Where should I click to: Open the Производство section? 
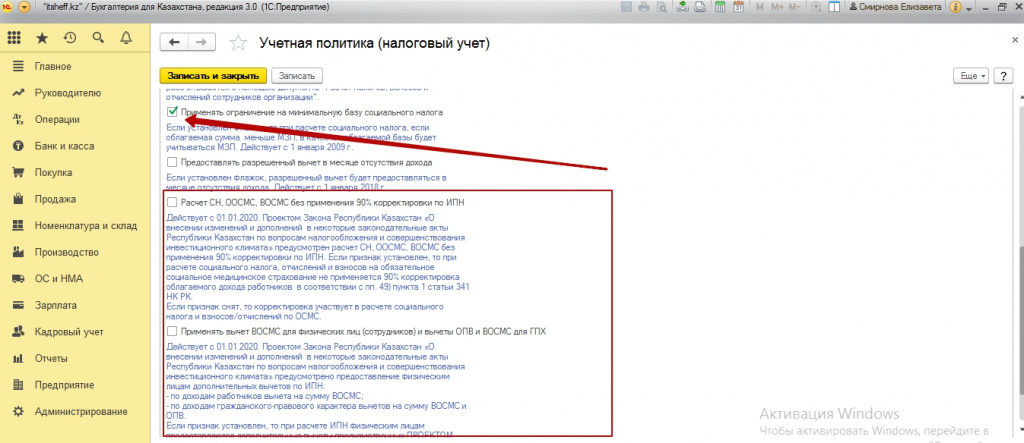coord(75,252)
